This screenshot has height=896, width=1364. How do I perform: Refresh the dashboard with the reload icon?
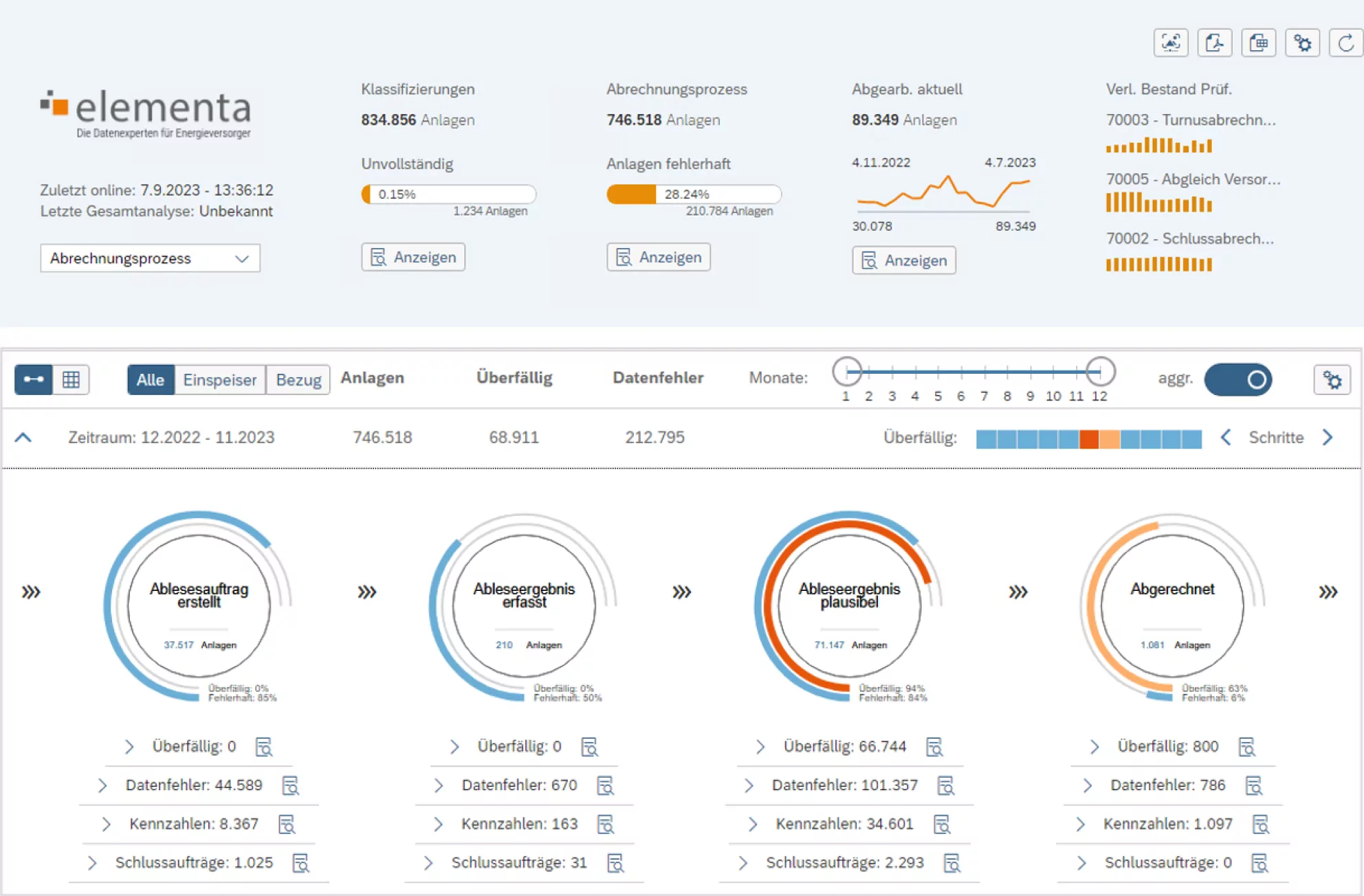[1347, 43]
